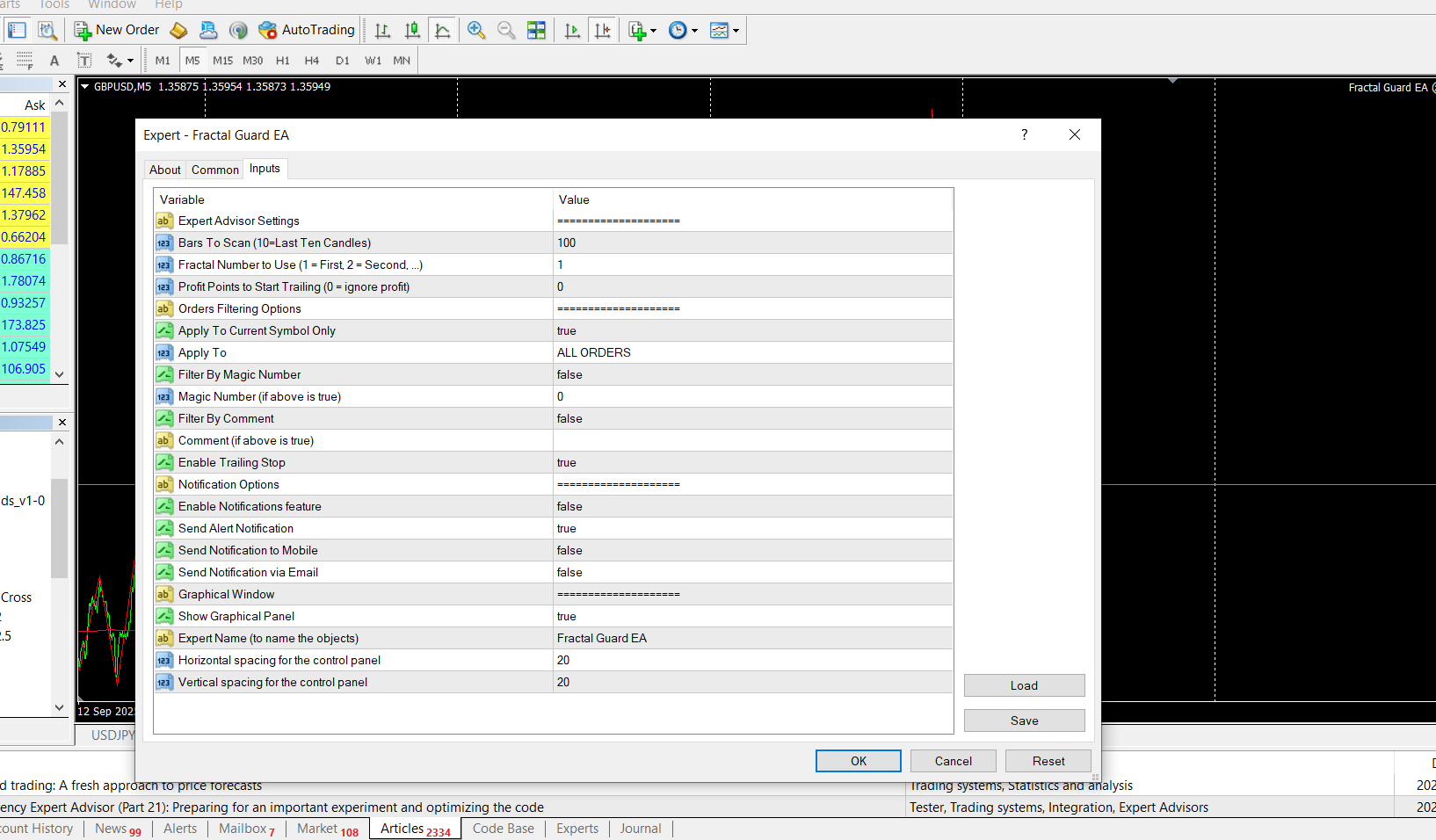Click the Zoom Out magnifier icon
This screenshot has height=840, width=1436.
tap(506, 30)
